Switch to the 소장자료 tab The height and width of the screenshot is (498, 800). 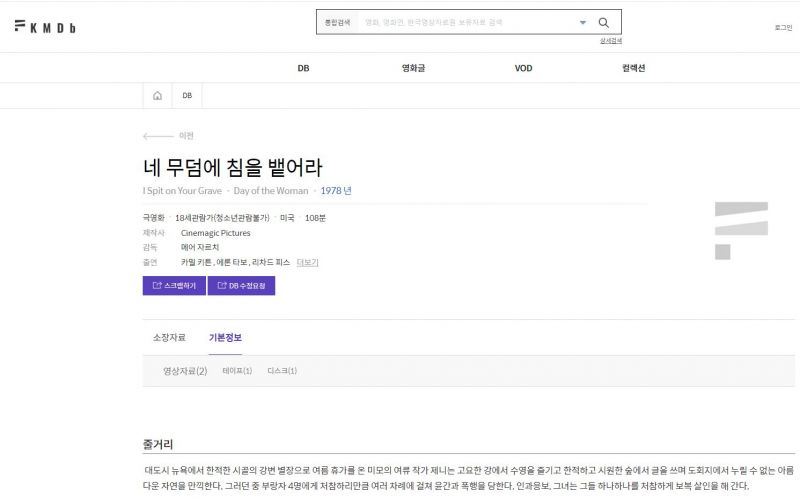(169, 338)
